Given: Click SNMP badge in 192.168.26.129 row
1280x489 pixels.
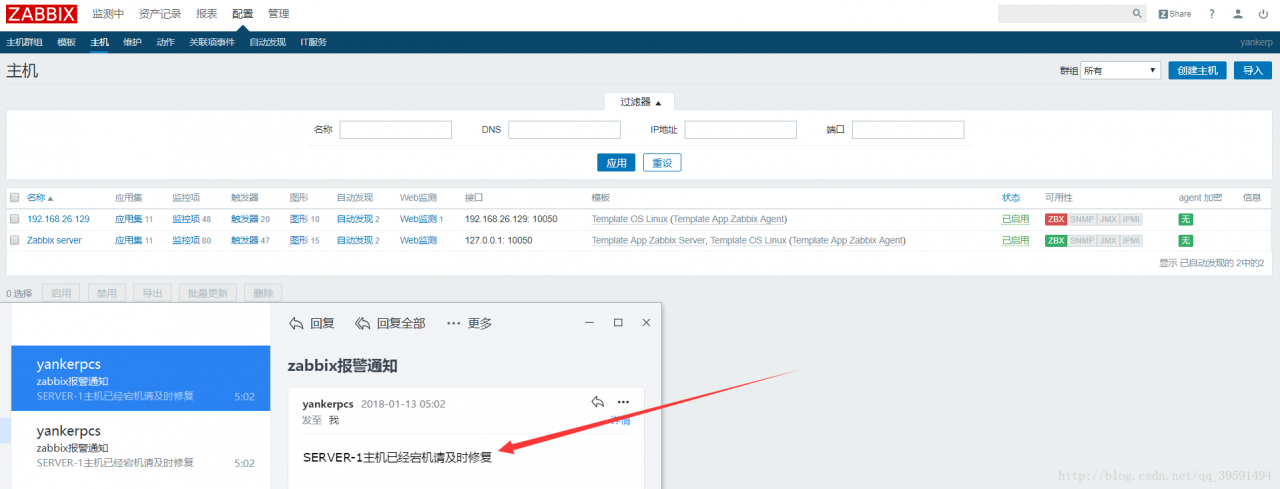Looking at the screenshot, I should pos(1082,219).
